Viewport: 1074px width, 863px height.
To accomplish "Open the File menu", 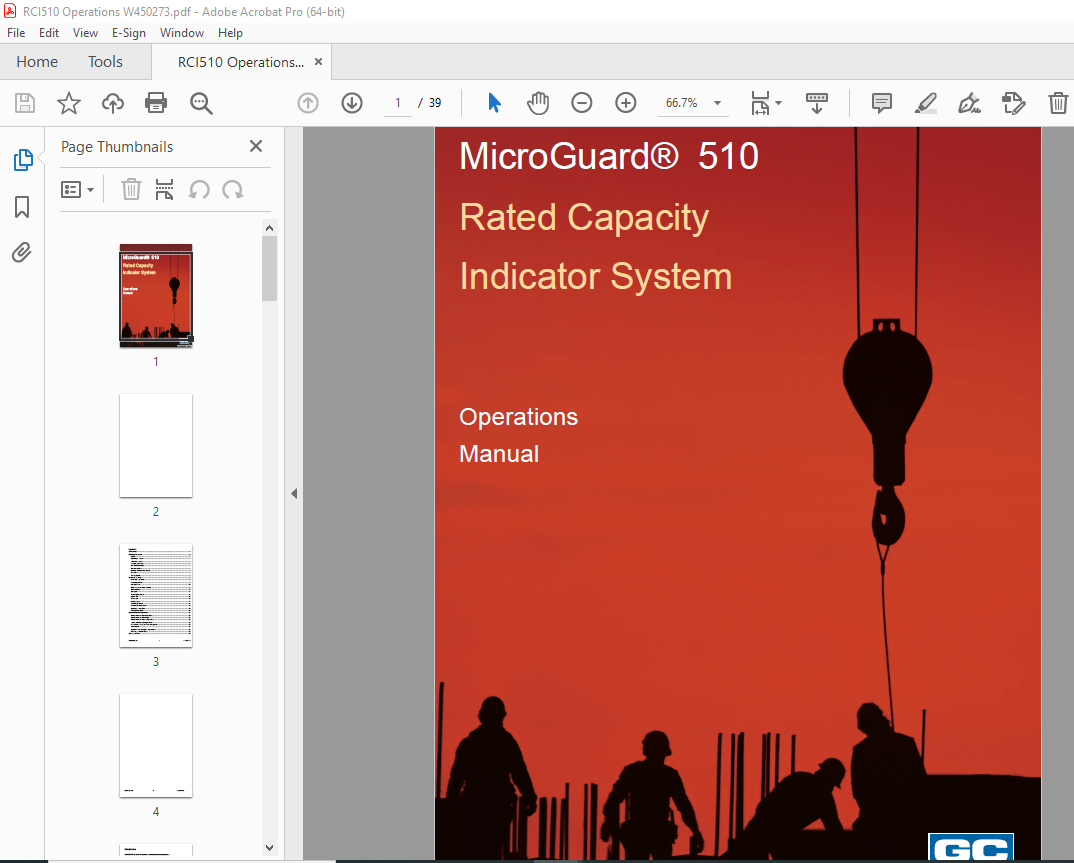I will click(16, 32).
